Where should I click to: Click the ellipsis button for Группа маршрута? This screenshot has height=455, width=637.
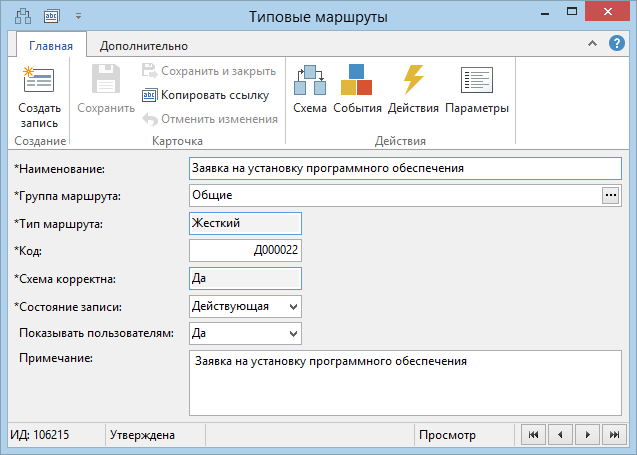(610, 195)
